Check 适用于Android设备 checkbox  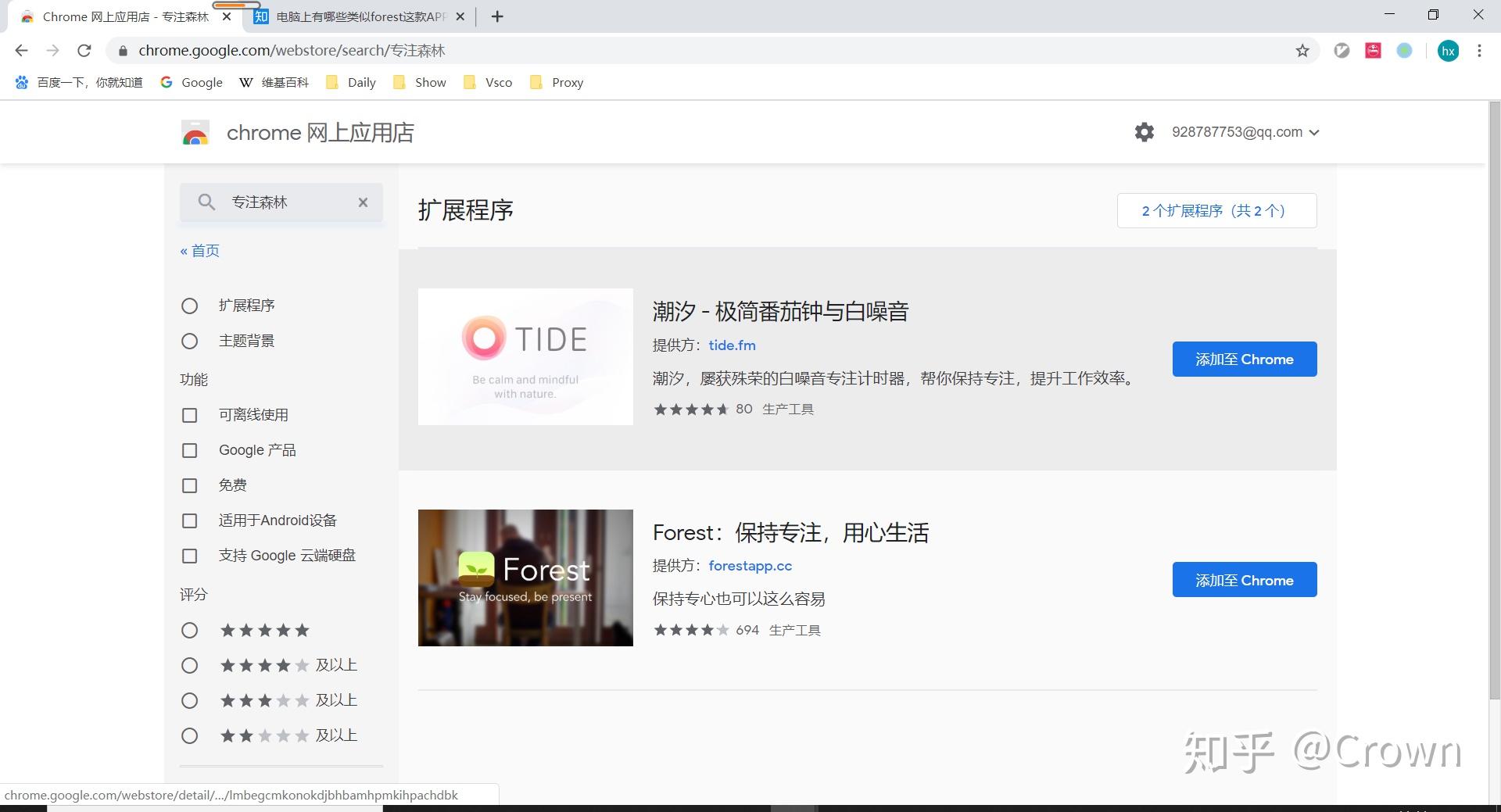pos(189,520)
